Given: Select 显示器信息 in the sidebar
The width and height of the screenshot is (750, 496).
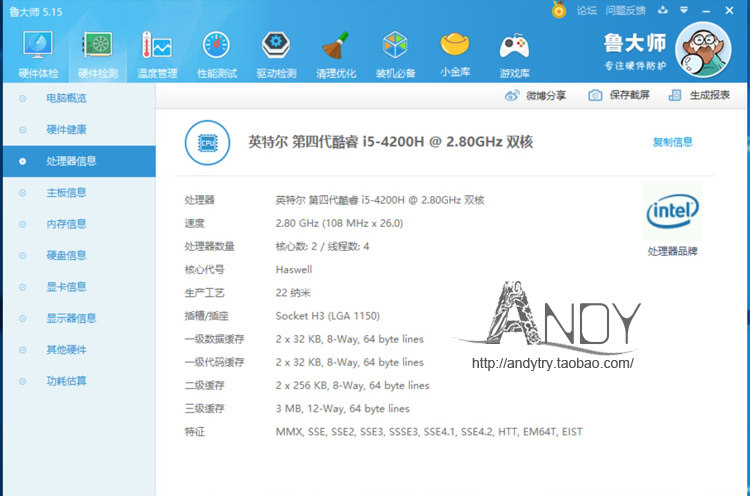Looking at the screenshot, I should pos(79,318).
